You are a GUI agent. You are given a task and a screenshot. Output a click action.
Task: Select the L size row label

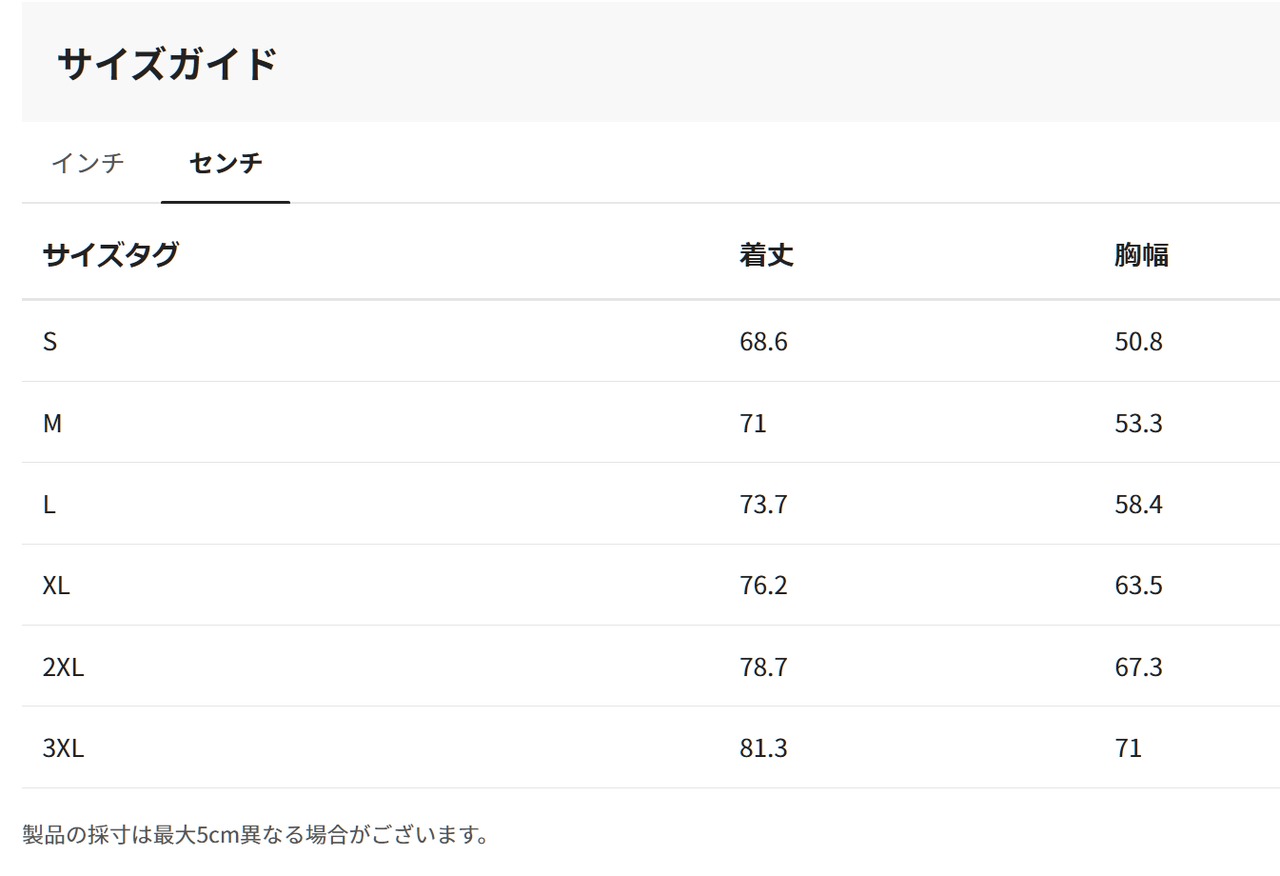pos(49,505)
